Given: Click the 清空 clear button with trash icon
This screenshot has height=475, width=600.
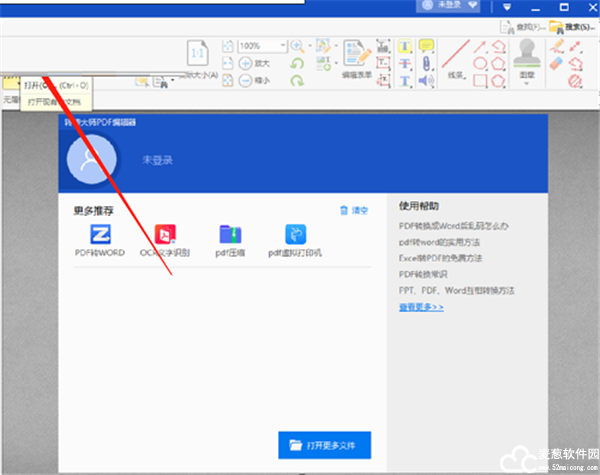Looking at the screenshot, I should click(x=354, y=210).
